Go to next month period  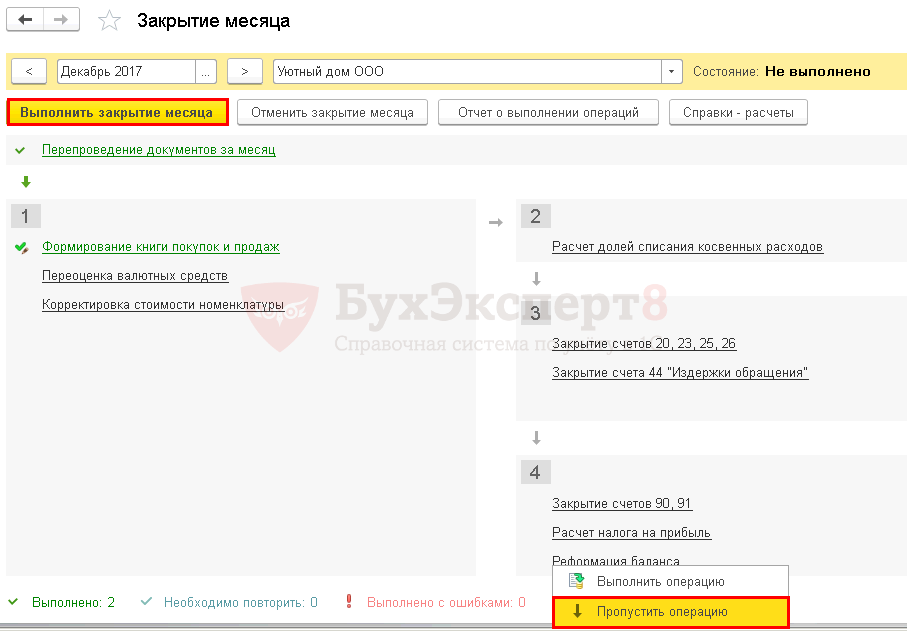pyautogui.click(x=244, y=72)
